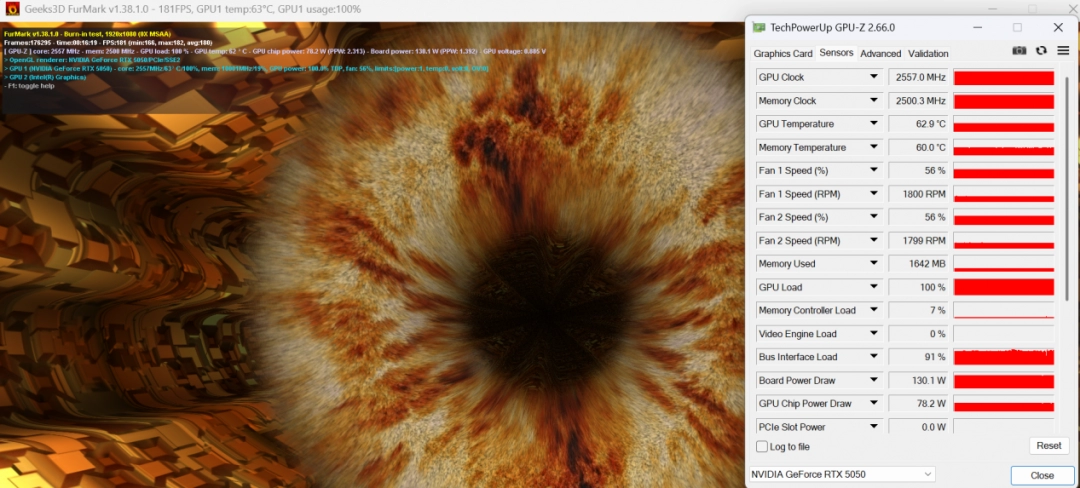Expand the Bus Interface Load dropdown
The width and height of the screenshot is (1080, 488).
pyautogui.click(x=873, y=357)
